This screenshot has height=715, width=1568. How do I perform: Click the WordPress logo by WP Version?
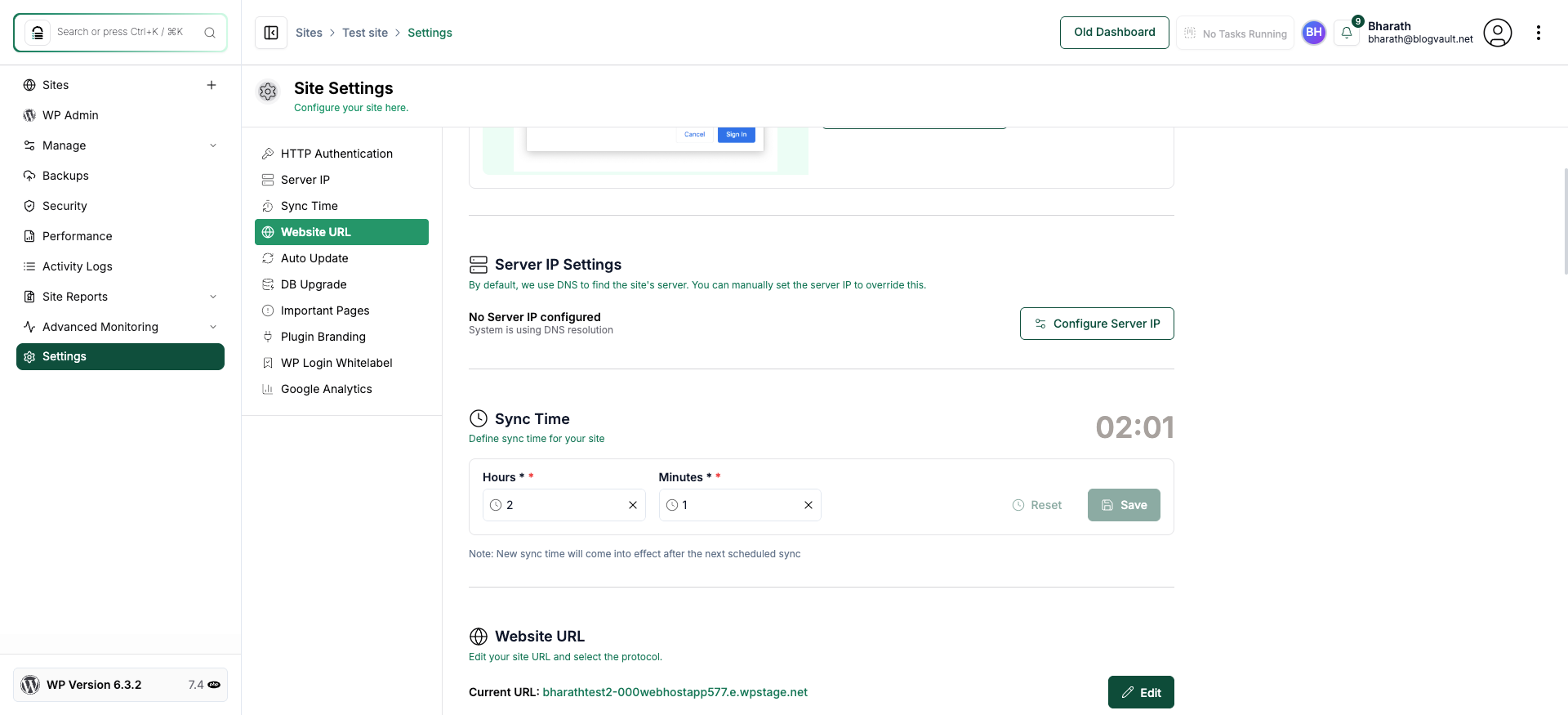[30, 685]
